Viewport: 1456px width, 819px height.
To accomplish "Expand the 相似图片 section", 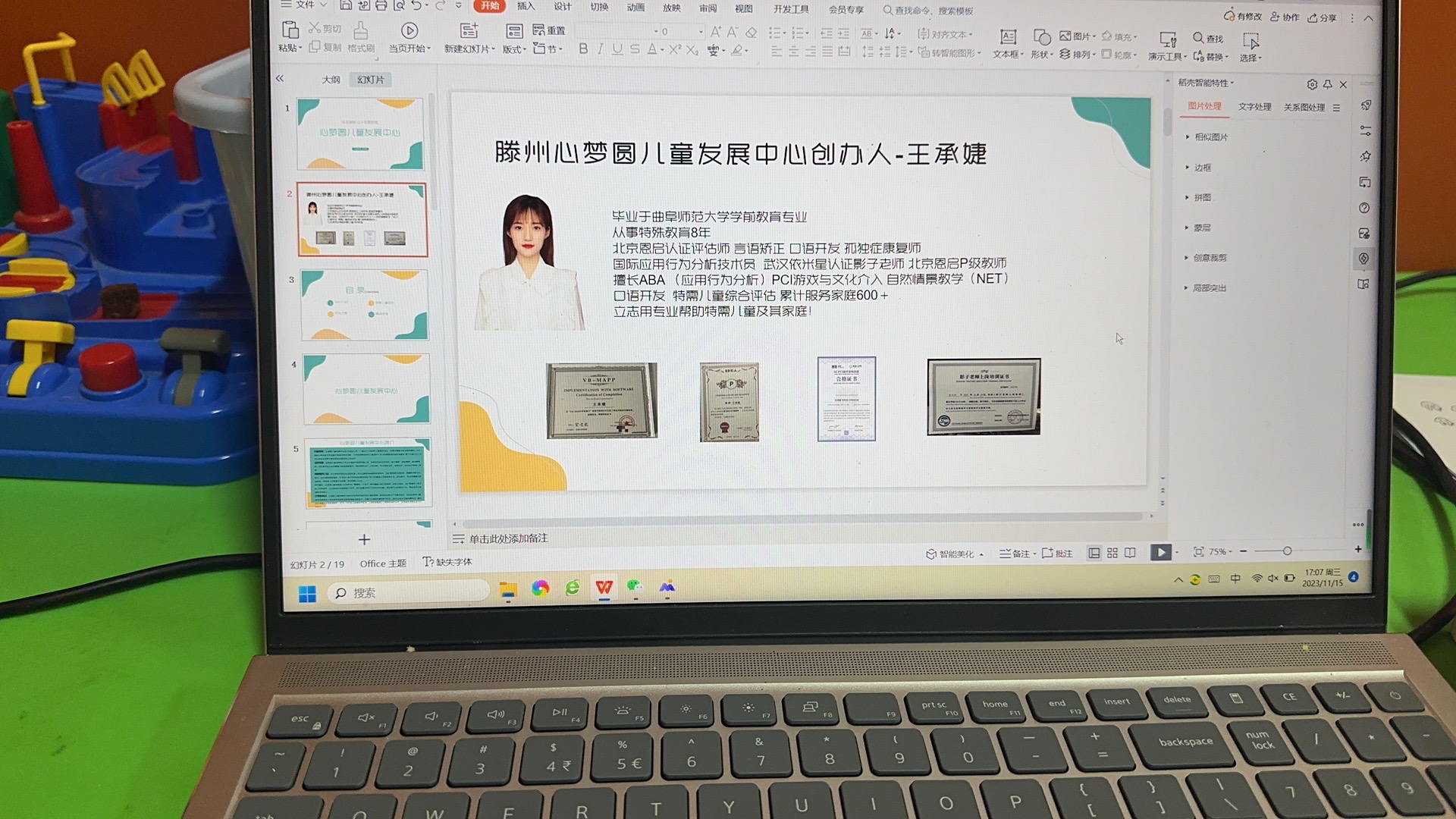I will 1210,137.
